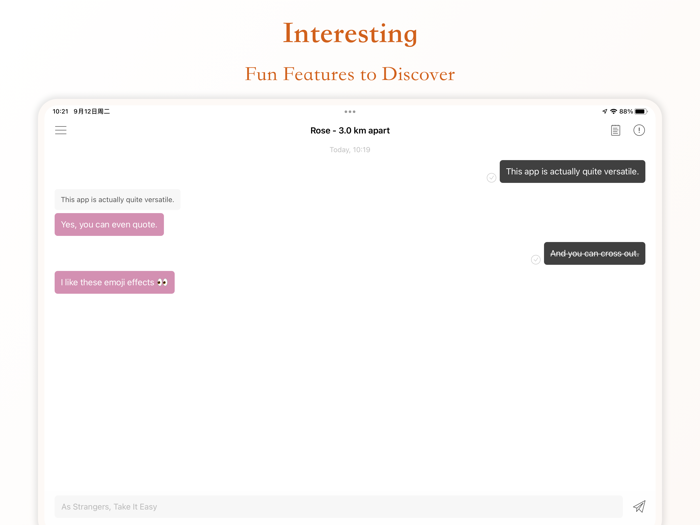Select the crossed-out 'And you can cross out' bubble
This screenshot has width=700, height=525.
pyautogui.click(x=594, y=254)
